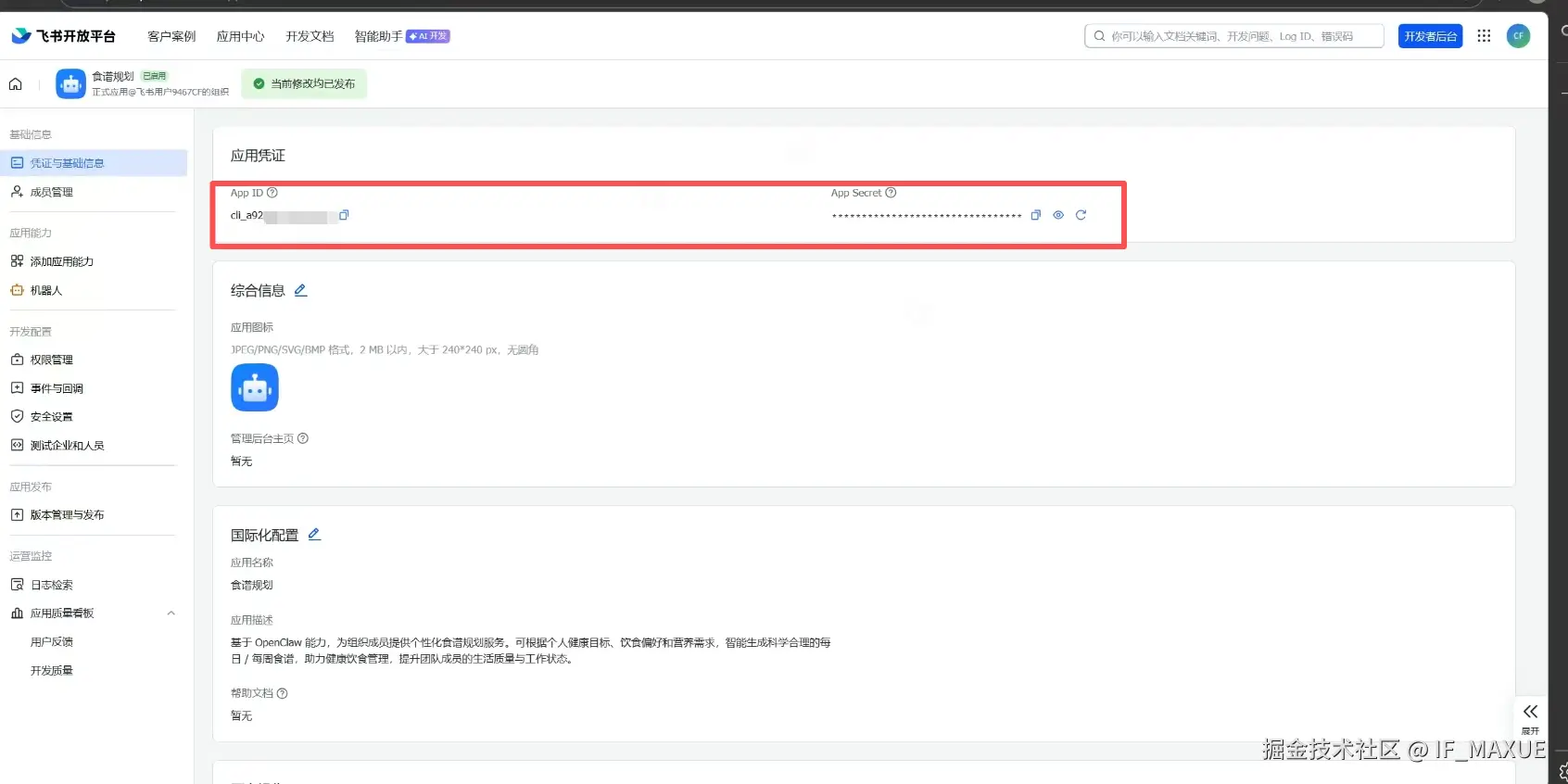Go to home via house icon

[x=16, y=84]
